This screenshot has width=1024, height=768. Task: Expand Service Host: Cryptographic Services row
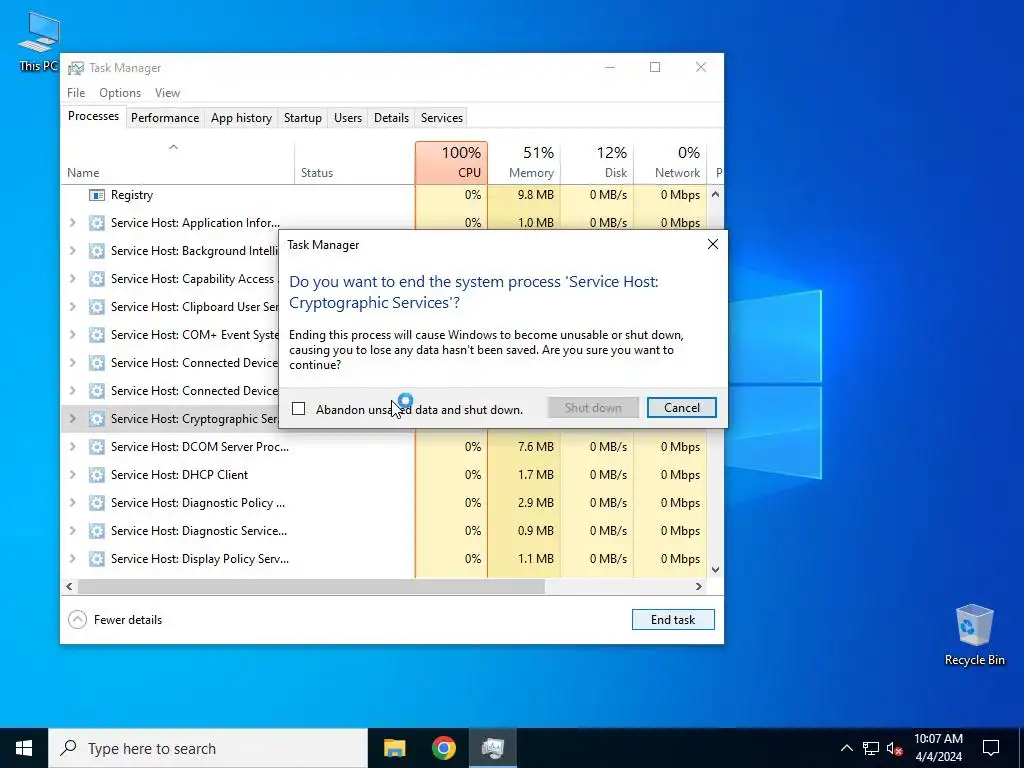[72, 419]
